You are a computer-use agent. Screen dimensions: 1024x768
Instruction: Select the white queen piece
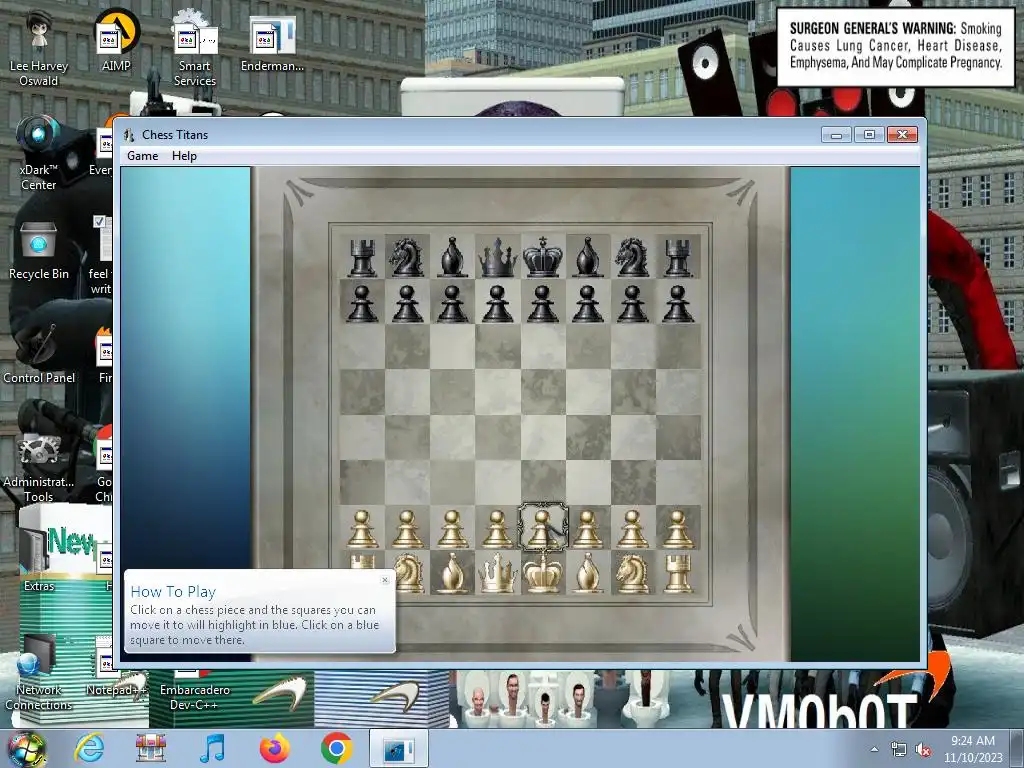coord(497,573)
